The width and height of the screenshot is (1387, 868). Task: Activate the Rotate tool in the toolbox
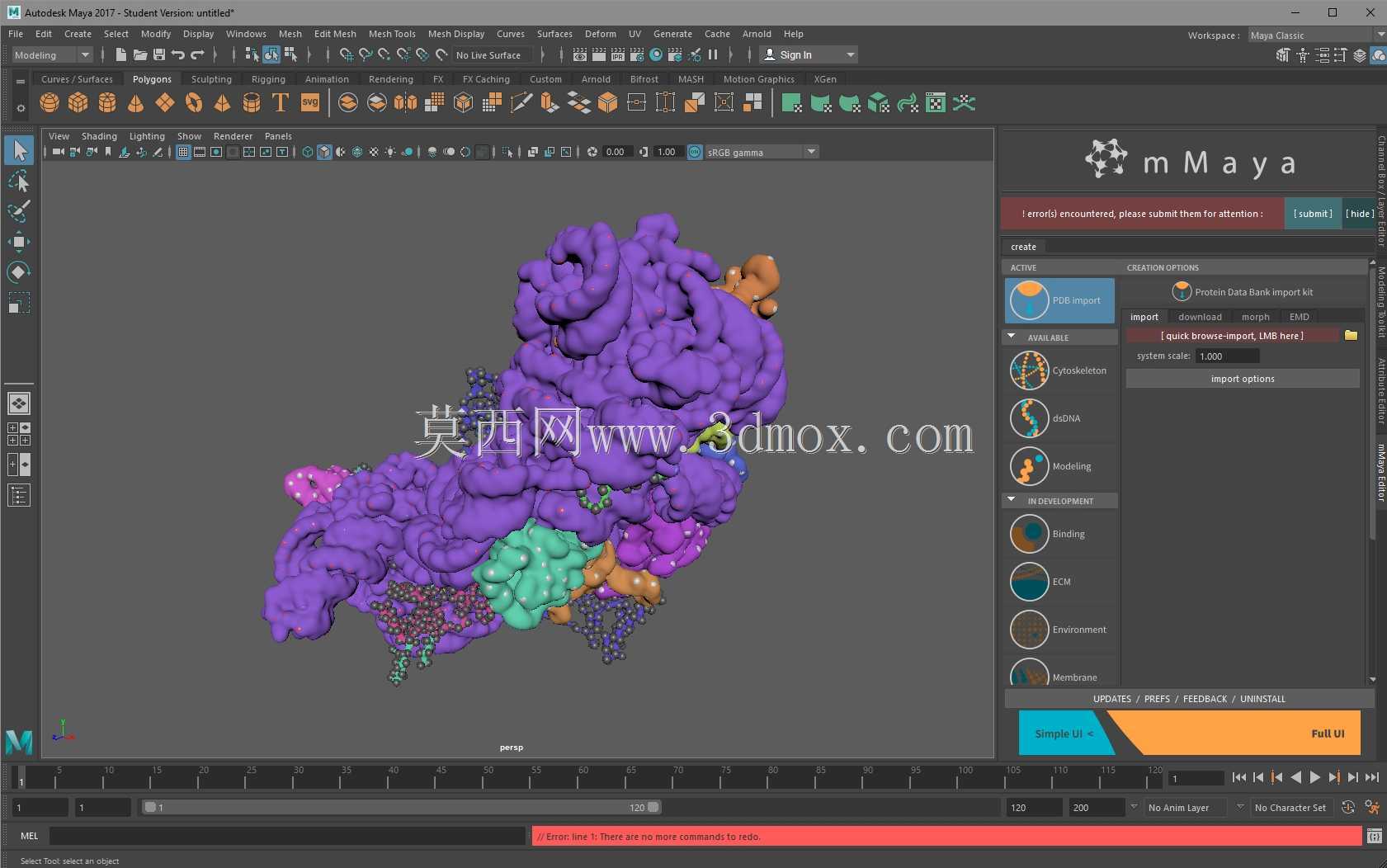tap(19, 272)
